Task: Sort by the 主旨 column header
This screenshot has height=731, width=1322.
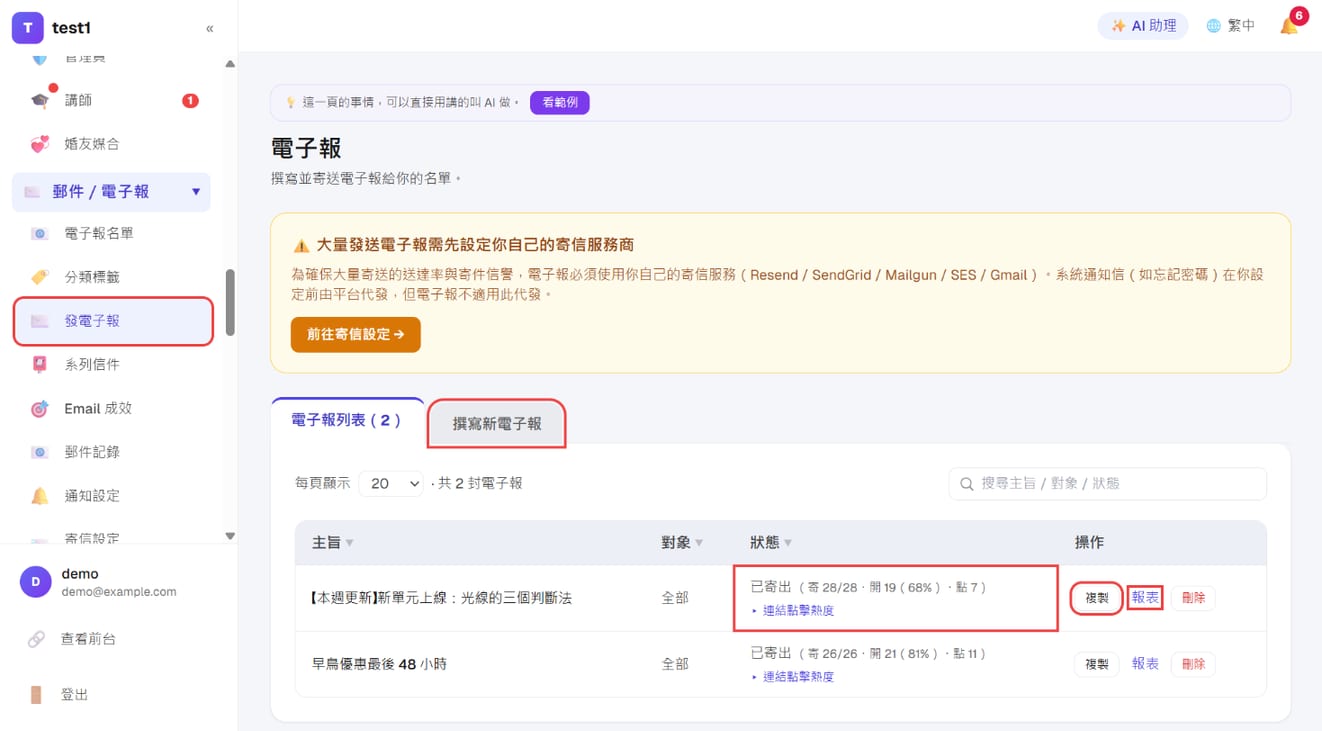Action: coord(333,543)
